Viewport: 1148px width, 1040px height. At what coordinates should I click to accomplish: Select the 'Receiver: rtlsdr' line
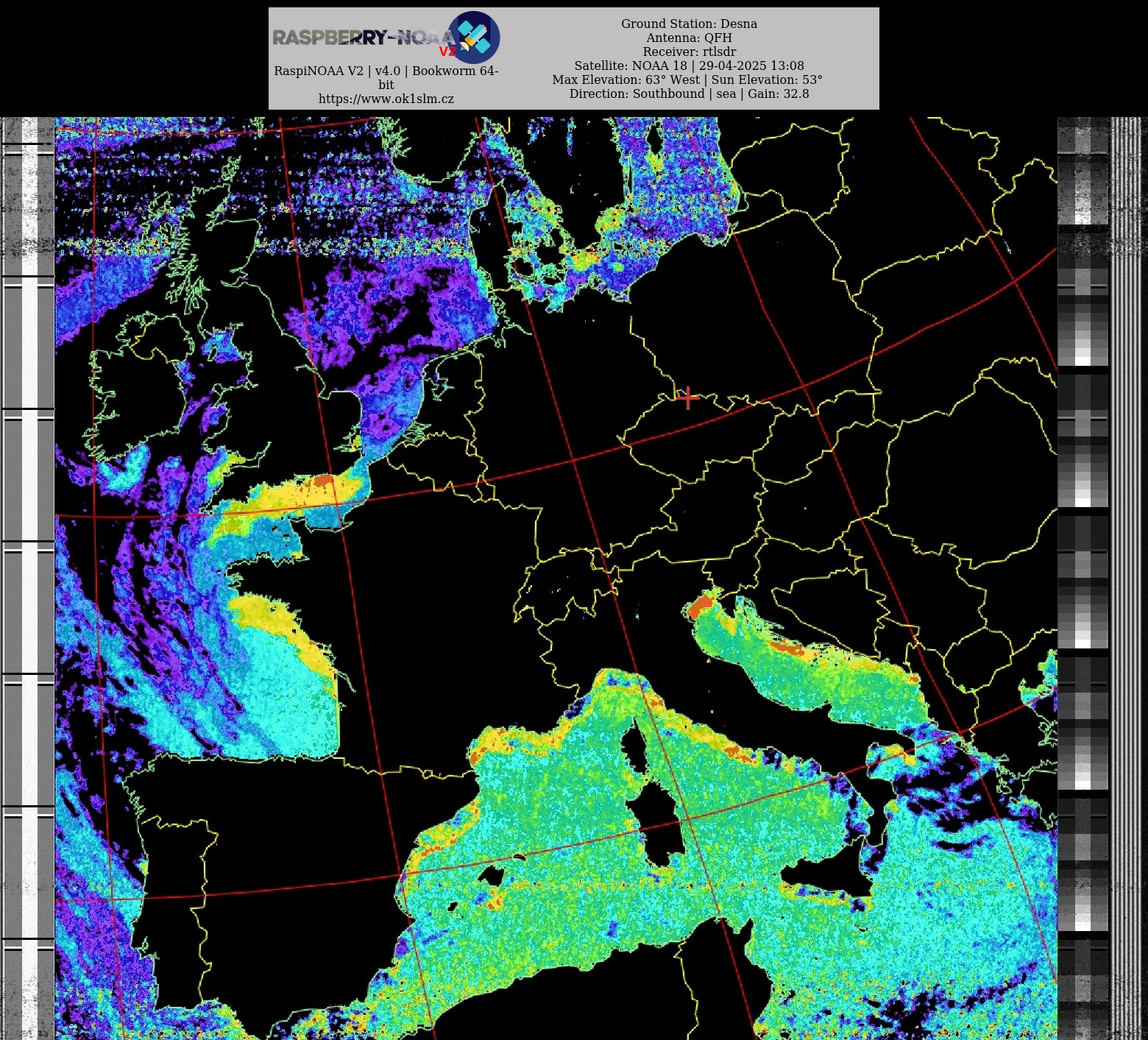pos(689,52)
